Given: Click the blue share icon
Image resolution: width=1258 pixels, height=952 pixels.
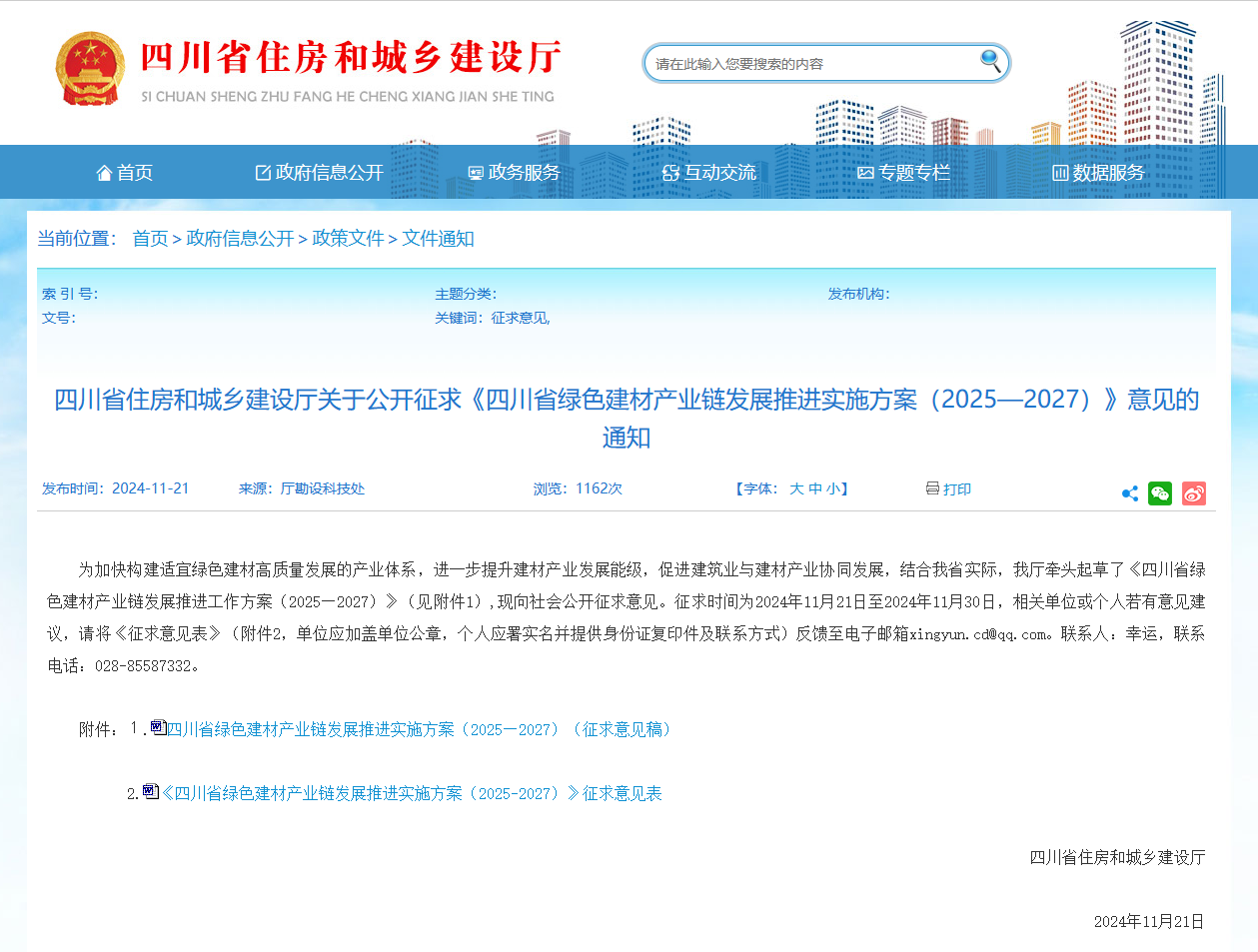Looking at the screenshot, I should (x=1129, y=493).
